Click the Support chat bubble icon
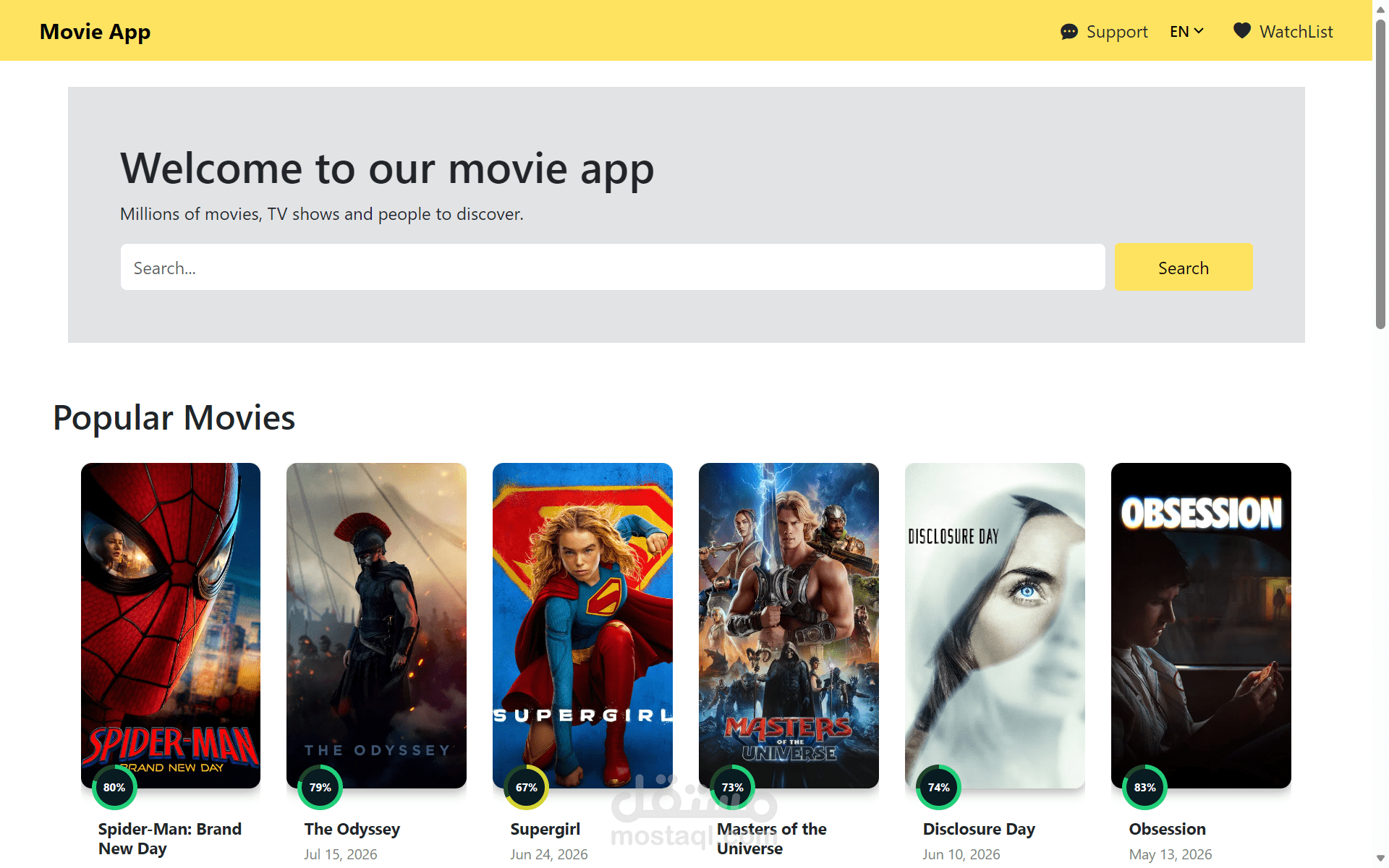1389x868 pixels. tap(1069, 32)
